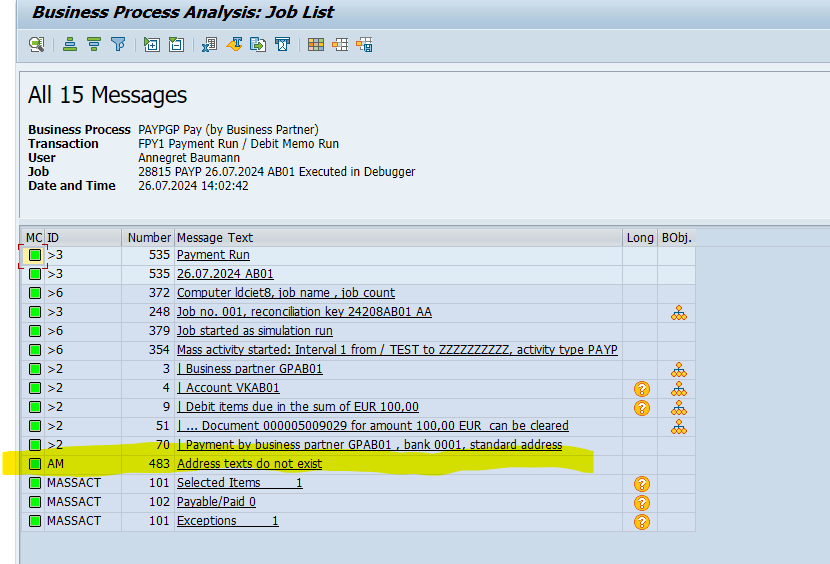The width and height of the screenshot is (830, 564).
Task: Open Debit items due EUR 100,00 link
Action: pos(297,407)
